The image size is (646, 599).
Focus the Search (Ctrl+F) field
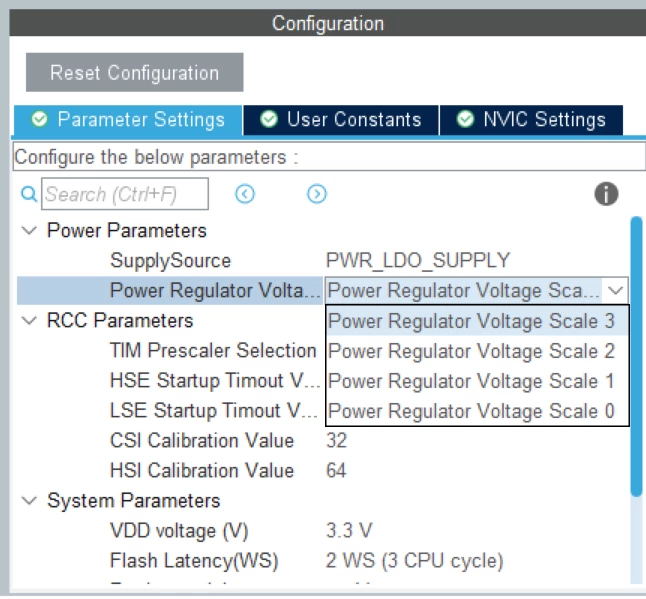click(125, 194)
